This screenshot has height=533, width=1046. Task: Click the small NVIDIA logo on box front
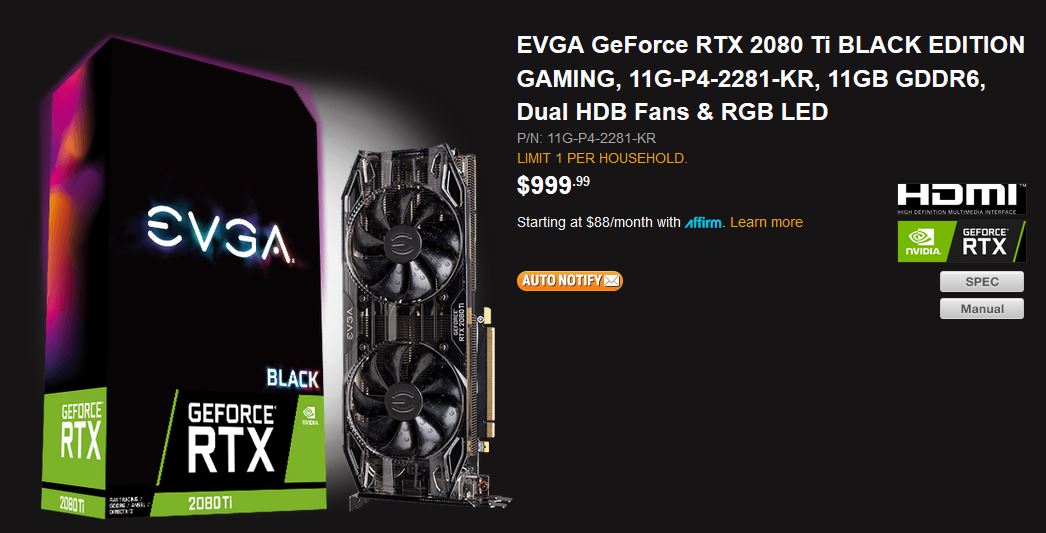[310, 414]
